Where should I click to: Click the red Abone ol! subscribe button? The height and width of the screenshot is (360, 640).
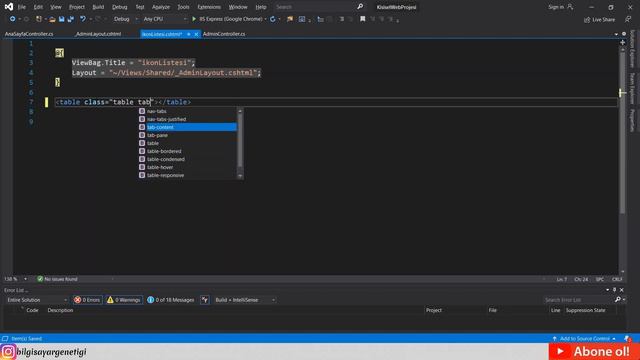tap(594, 351)
